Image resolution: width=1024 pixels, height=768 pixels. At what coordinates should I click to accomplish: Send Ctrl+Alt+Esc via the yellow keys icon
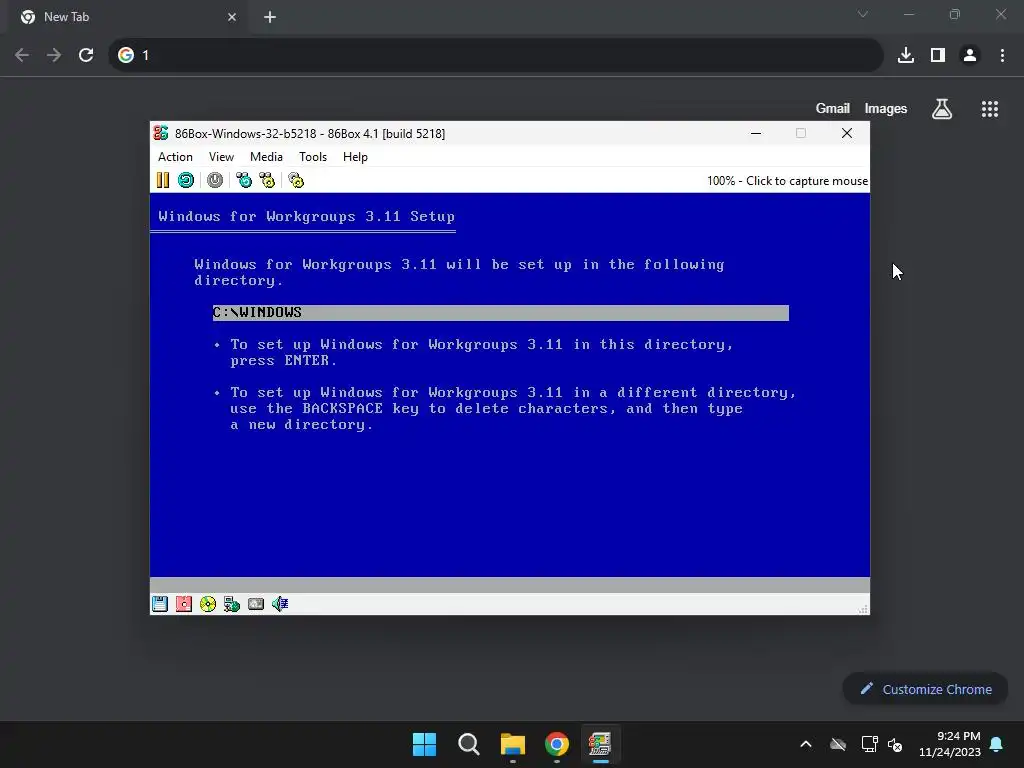pyautogui.click(x=267, y=180)
